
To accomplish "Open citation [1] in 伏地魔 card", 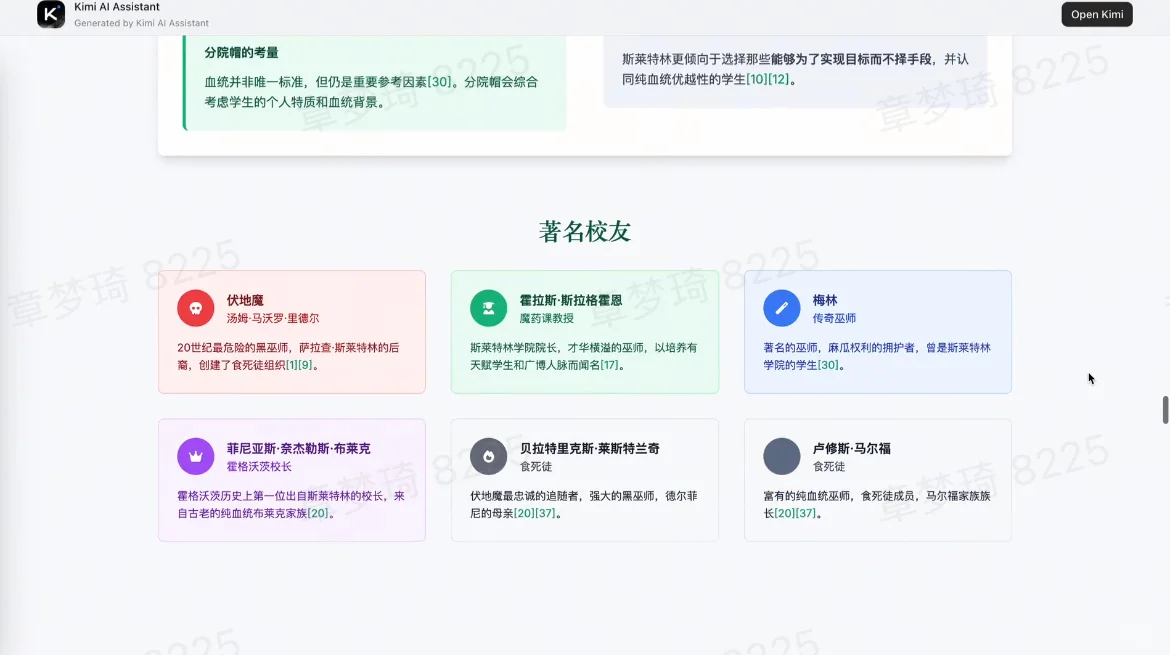I will click(x=292, y=366).
